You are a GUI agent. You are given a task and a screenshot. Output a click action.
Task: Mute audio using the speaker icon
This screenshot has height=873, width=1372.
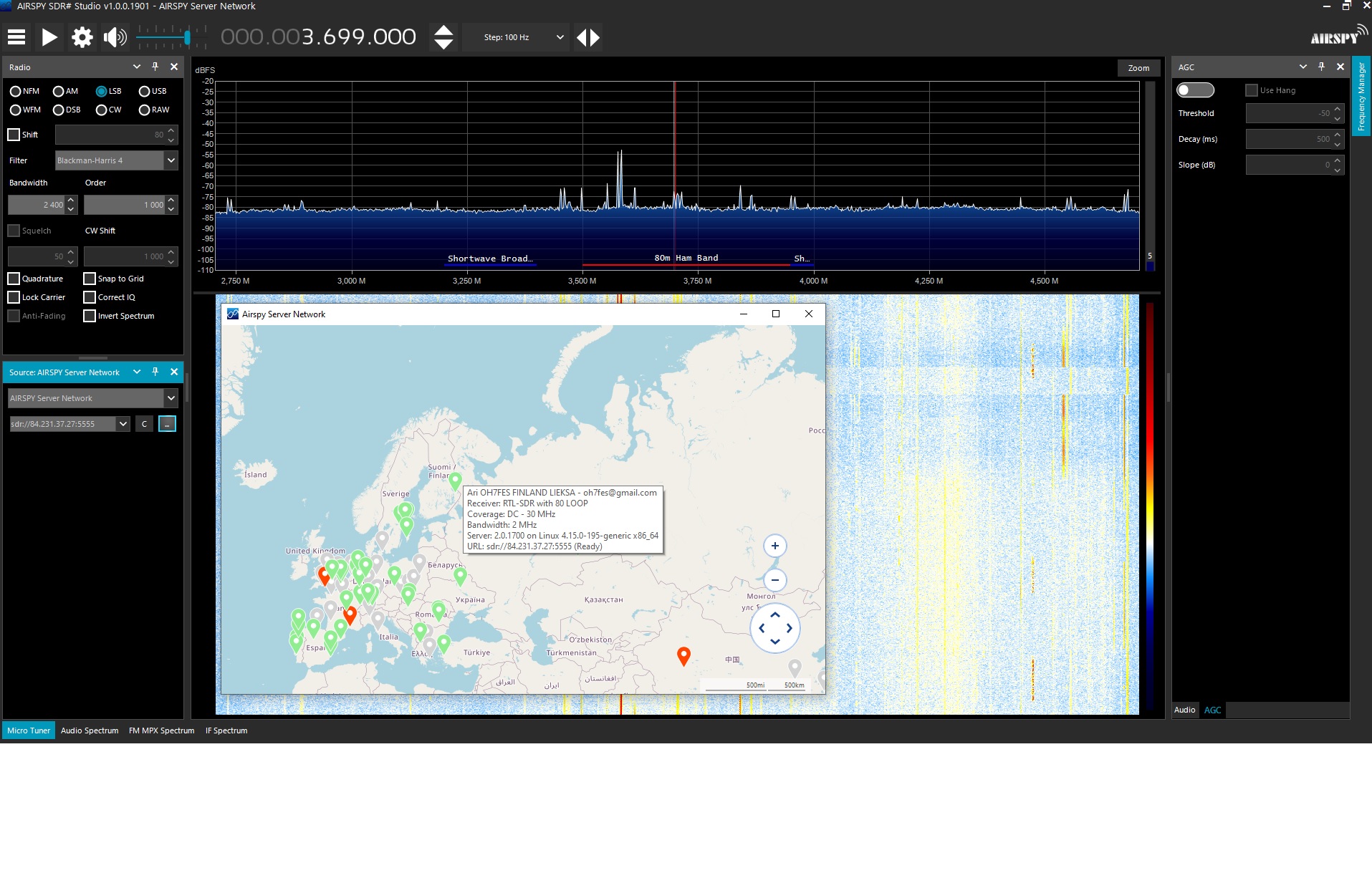coord(115,37)
